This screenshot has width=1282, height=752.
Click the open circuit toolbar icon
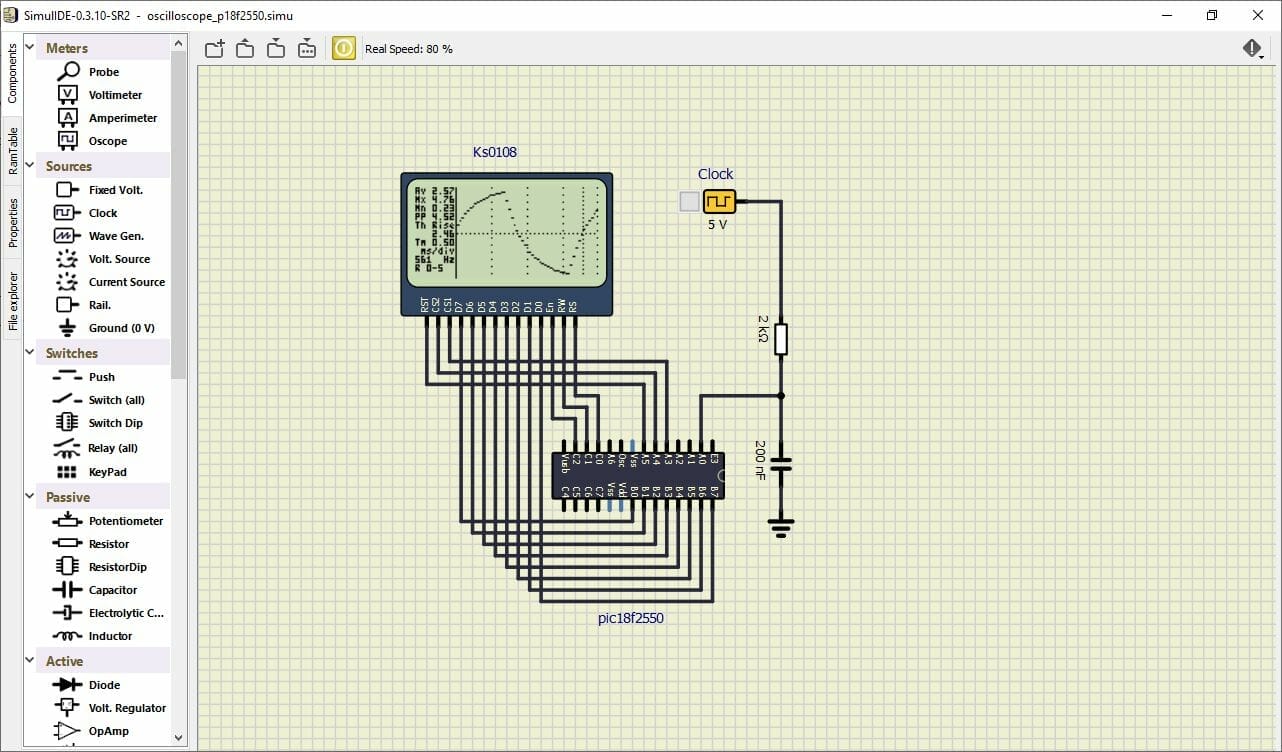245,49
